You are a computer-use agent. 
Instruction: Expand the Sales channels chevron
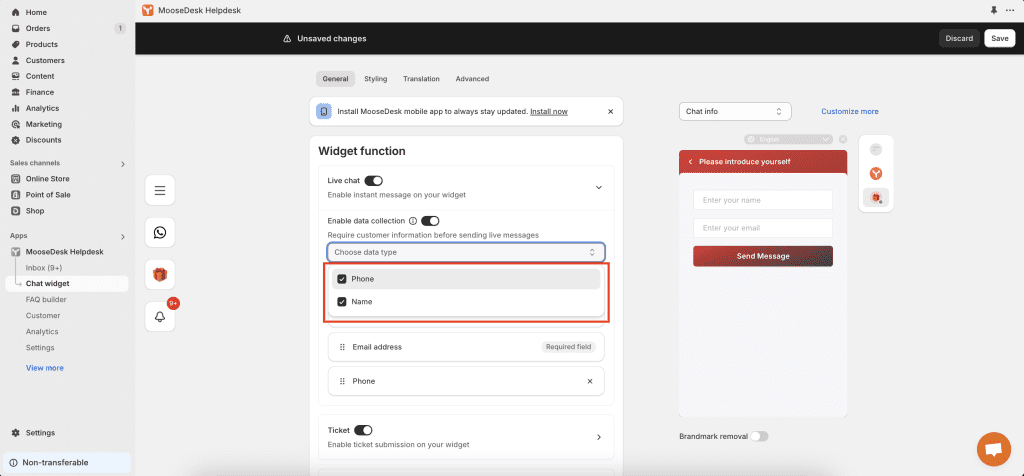[x=123, y=164]
